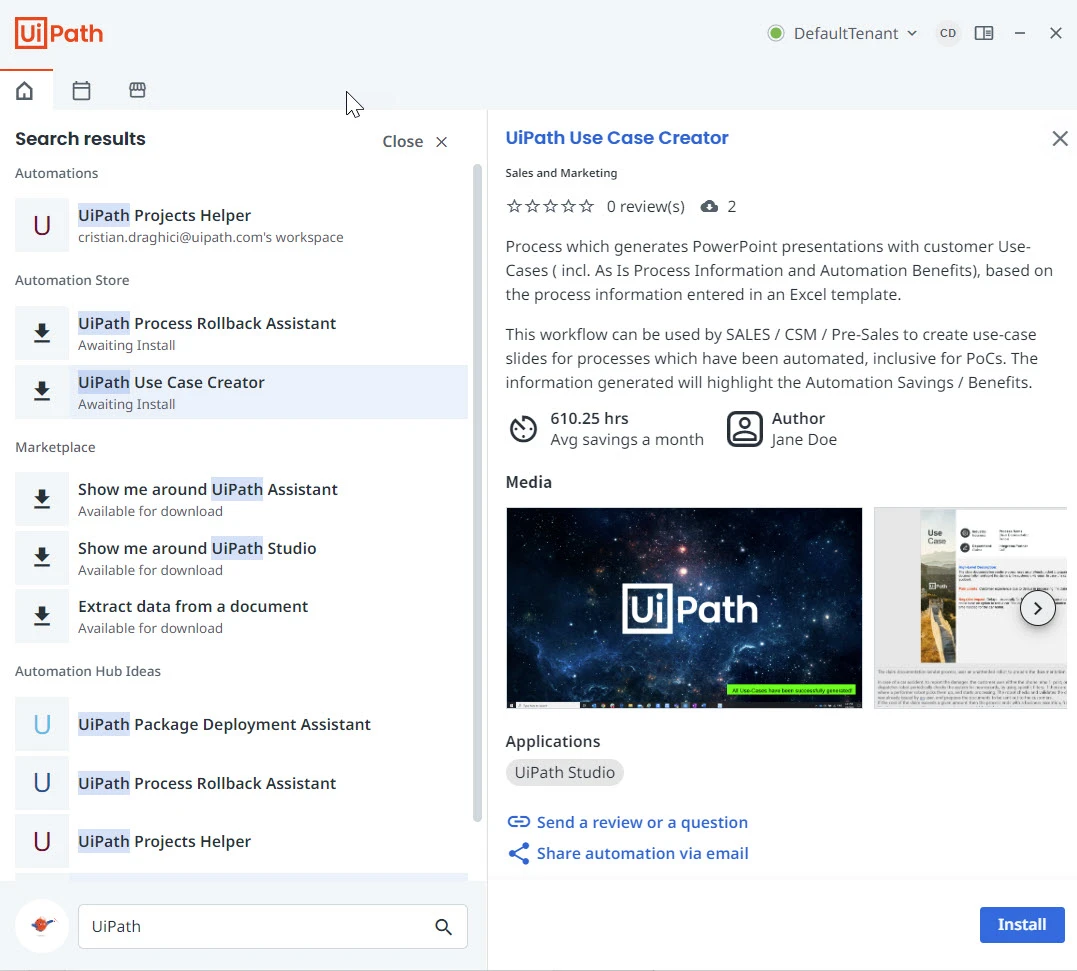Click the U icon of Projects Helper automation
Image resolution: width=1077 pixels, height=971 pixels.
42,225
